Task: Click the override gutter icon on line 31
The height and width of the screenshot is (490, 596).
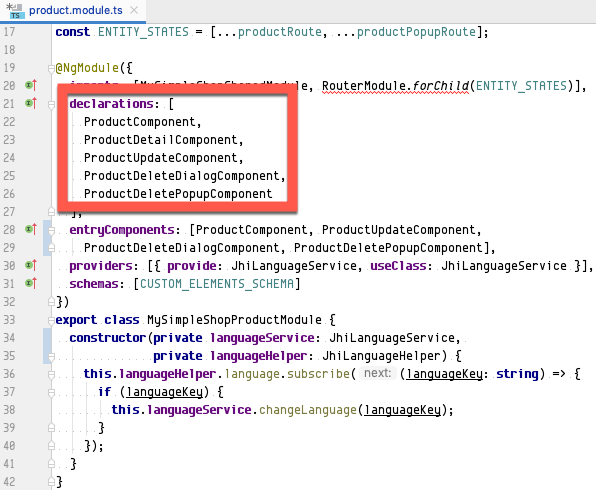Action: [x=31, y=283]
